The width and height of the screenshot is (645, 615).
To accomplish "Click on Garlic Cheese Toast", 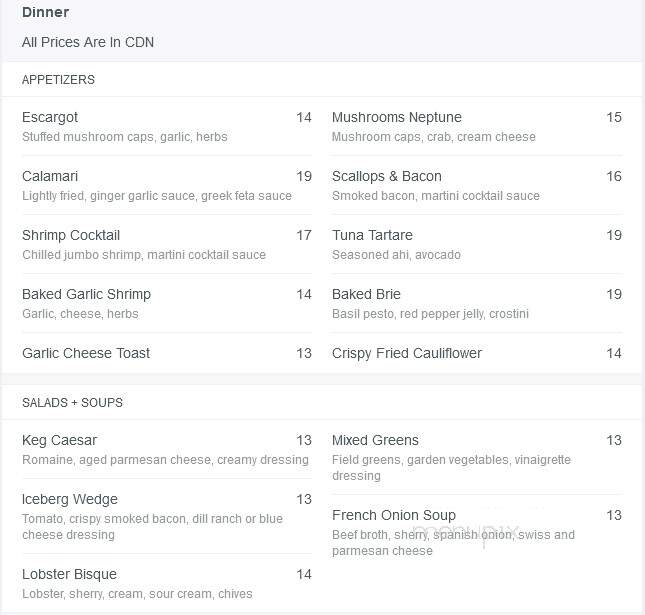I will 167,353.
